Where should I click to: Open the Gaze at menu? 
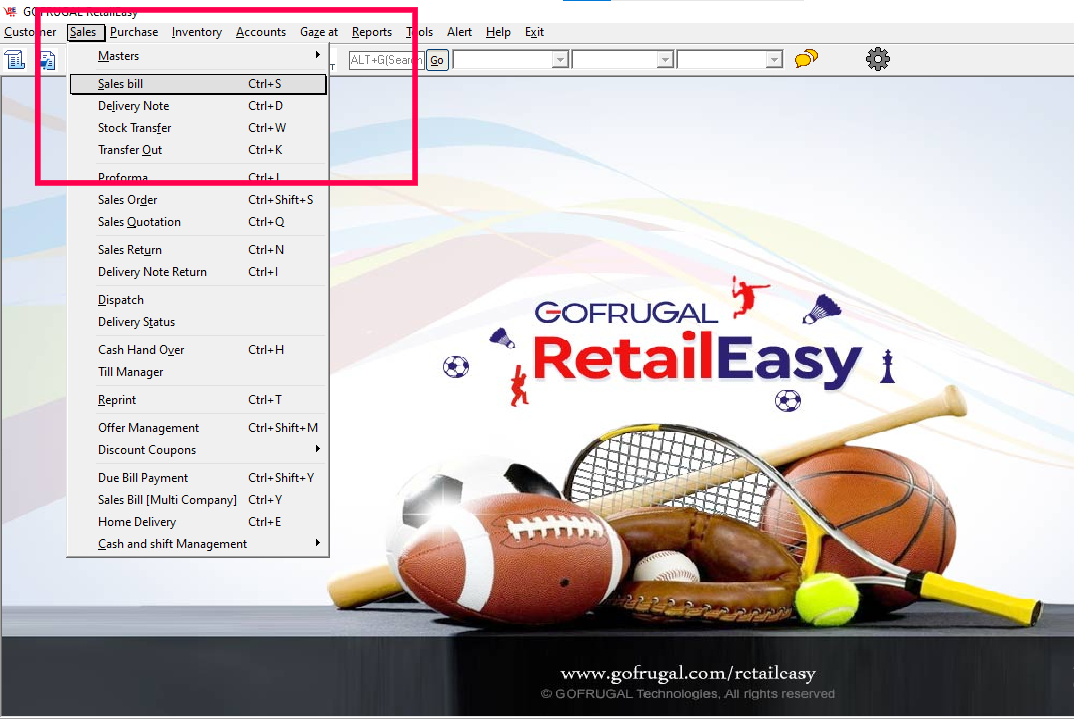coord(319,32)
